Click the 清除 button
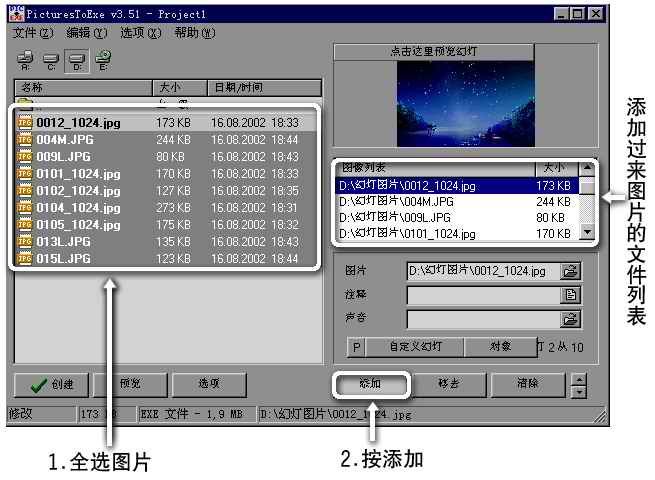This screenshot has height=480, width=655. (528, 384)
